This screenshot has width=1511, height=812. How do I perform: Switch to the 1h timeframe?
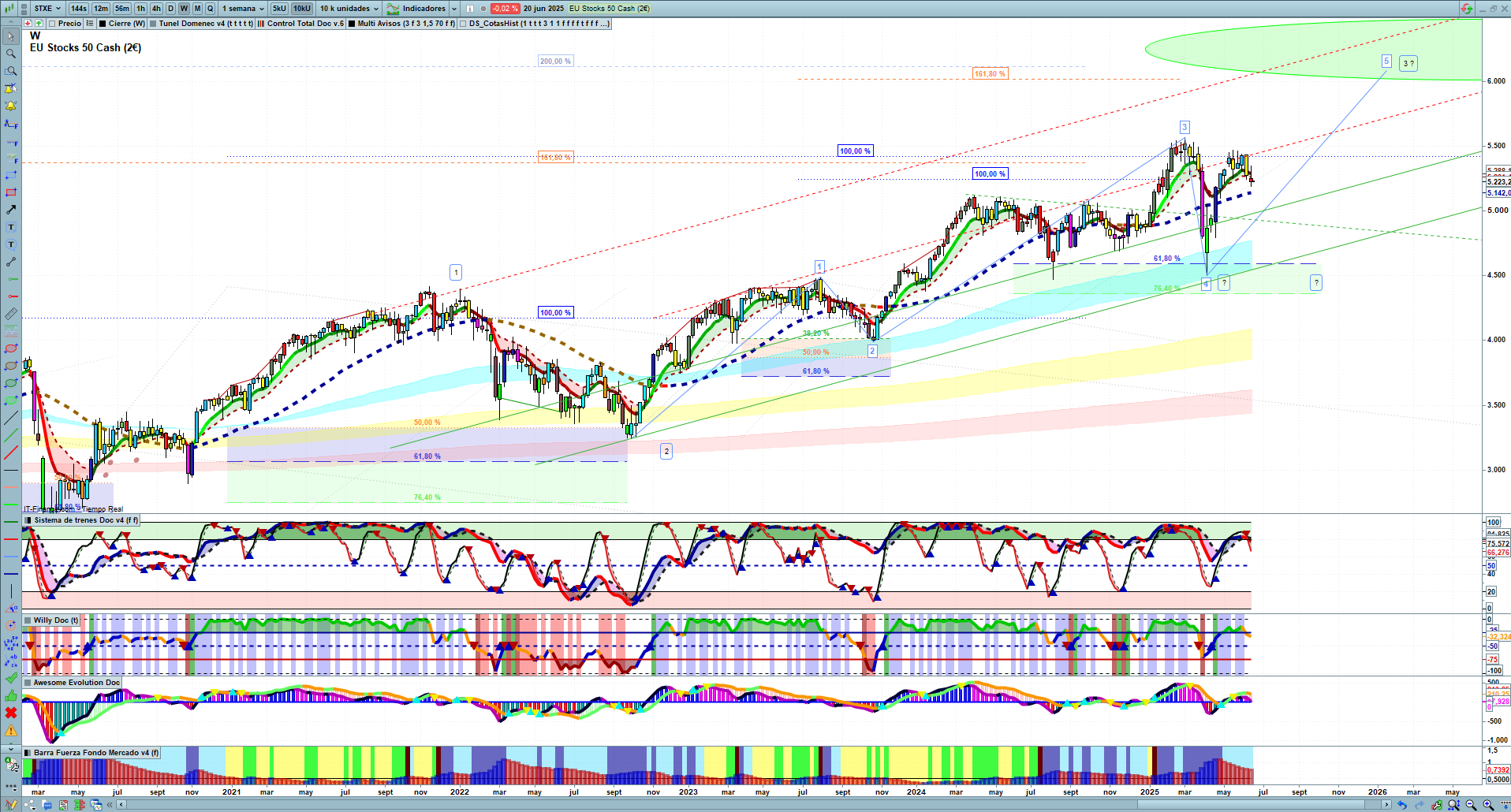tap(140, 9)
